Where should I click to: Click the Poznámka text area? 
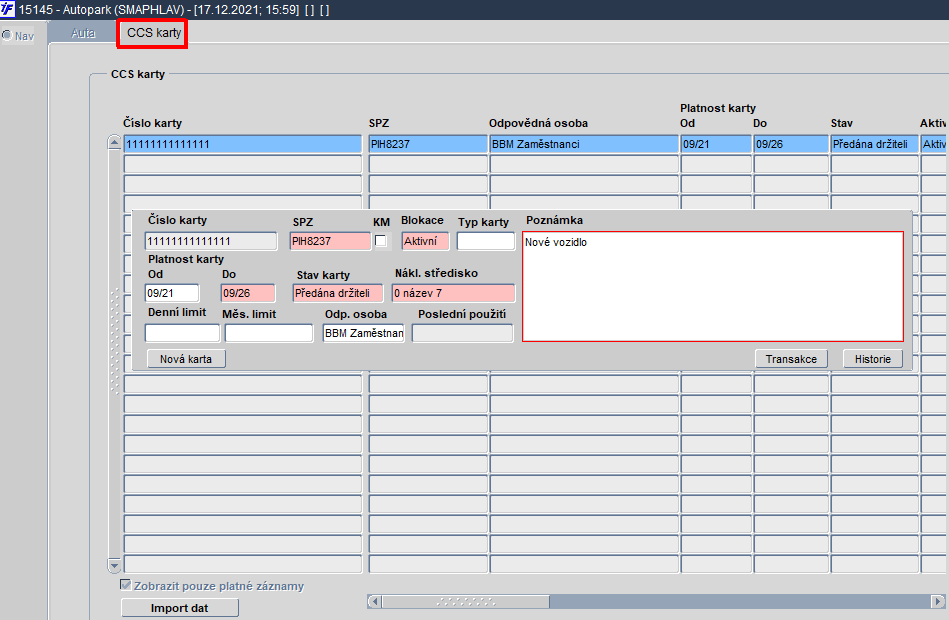tap(713, 286)
